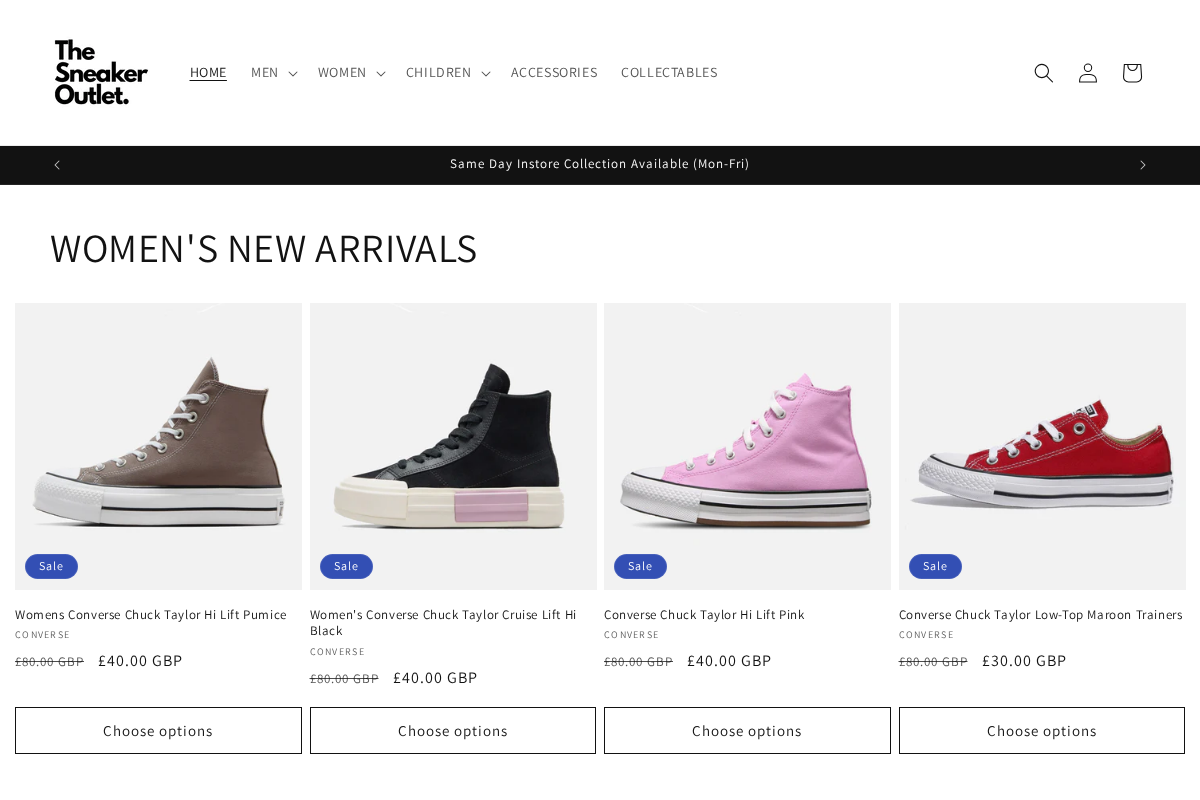Screen dimensions: 1200x800
Task: Open the Converse Chuck Taylor Hi Lift Pink product
Action: point(704,615)
